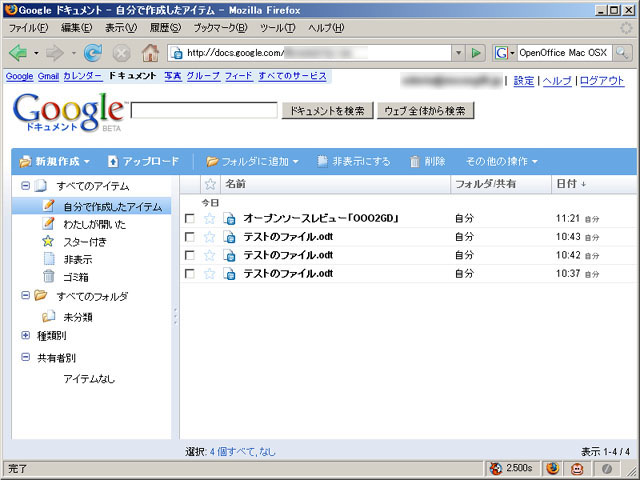Click the カレンダー link
The height and width of the screenshot is (480, 640).
pyautogui.click(x=83, y=76)
